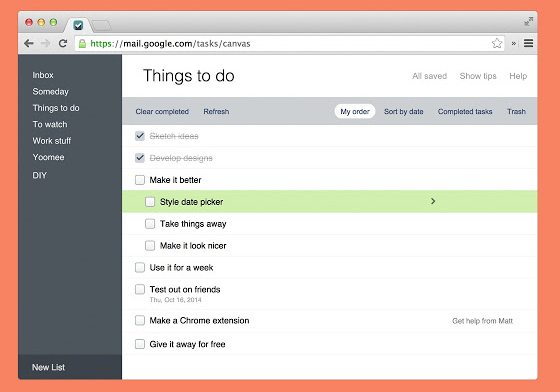560x392 pixels.
Task: Check off Use it for a week
Action: [x=140, y=267]
